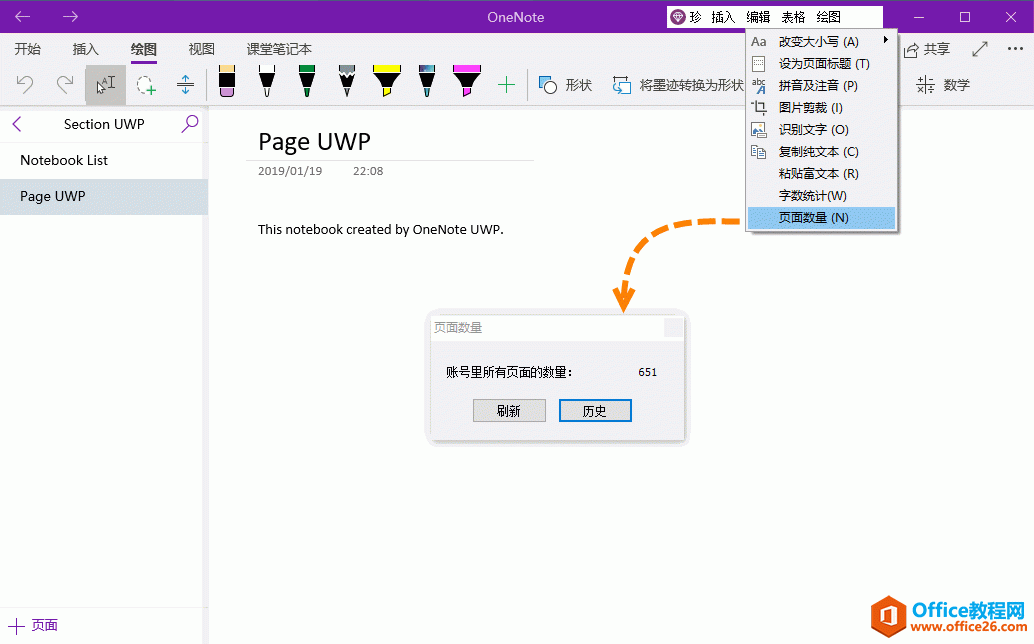Open the 数学 math assistant
Screen dimensions: 1034x644
tap(941, 85)
